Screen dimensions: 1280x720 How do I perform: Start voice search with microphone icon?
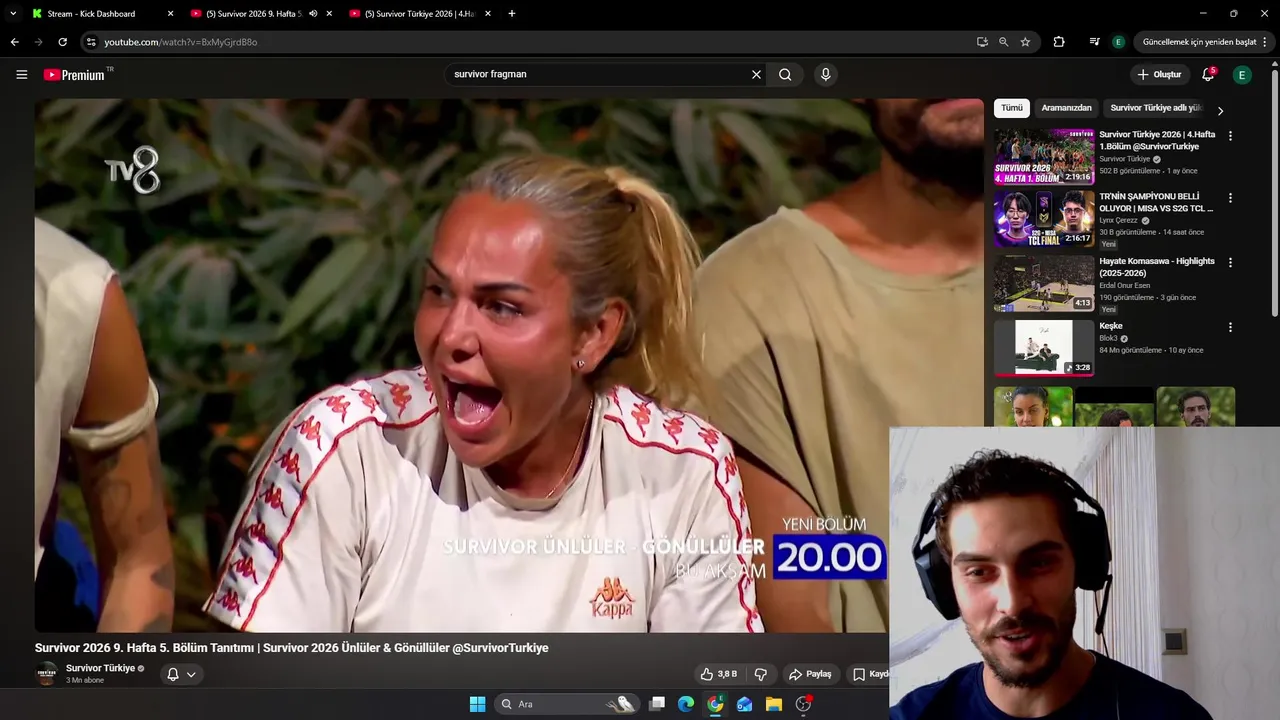coord(825,74)
